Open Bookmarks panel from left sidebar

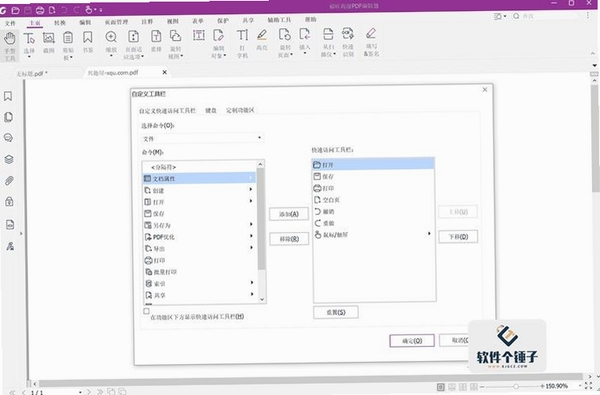[8, 96]
